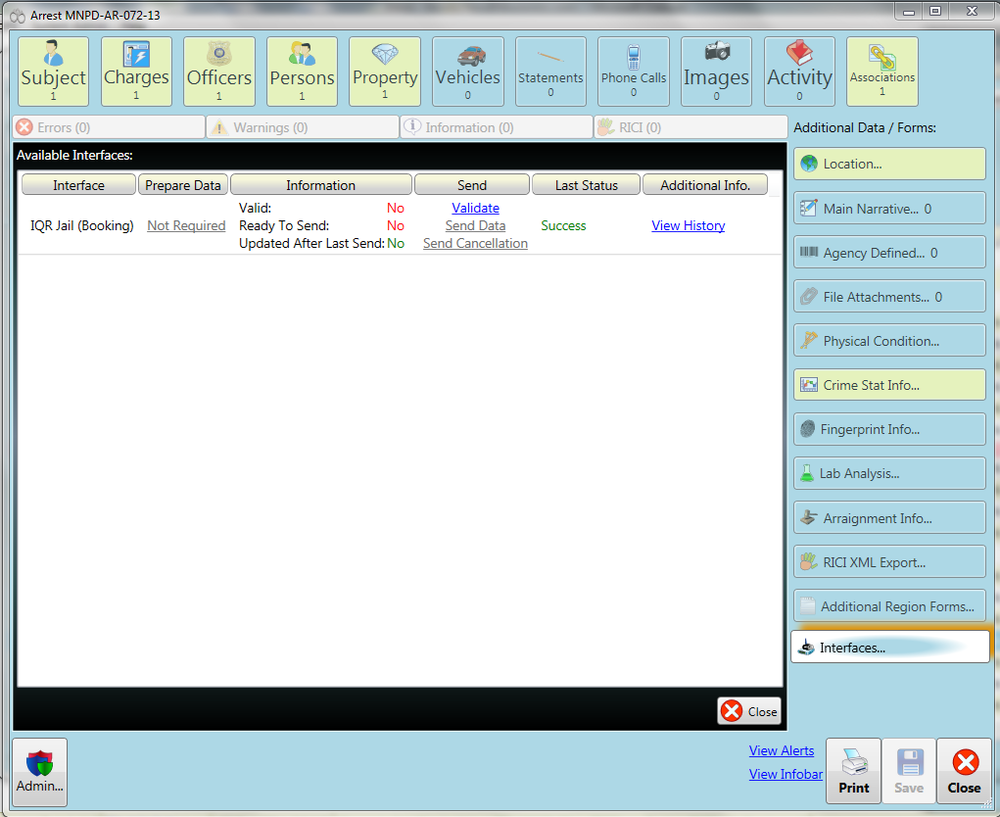Click the View Alerts link
Screen dimensions: 1000x817
[781, 750]
